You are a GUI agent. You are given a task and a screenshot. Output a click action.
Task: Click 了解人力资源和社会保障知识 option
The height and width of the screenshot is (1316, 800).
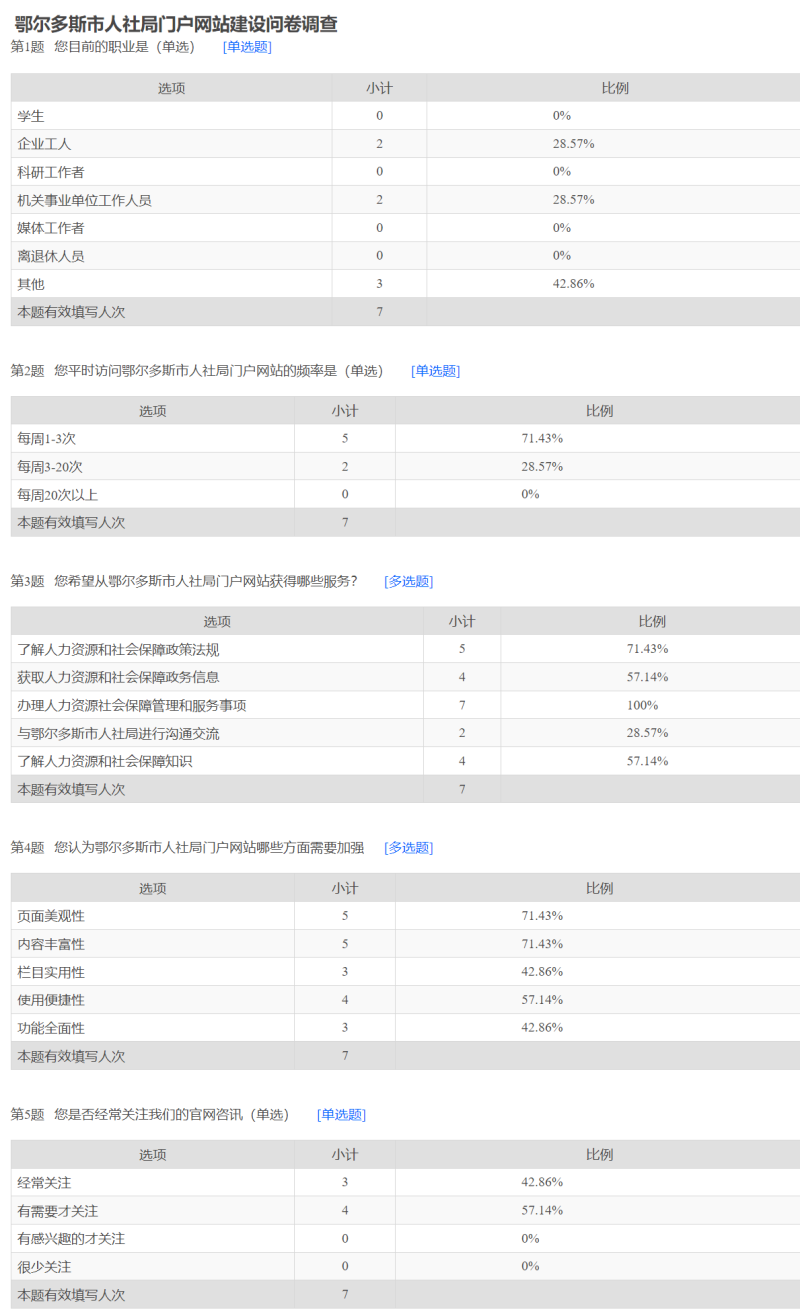click(x=105, y=761)
